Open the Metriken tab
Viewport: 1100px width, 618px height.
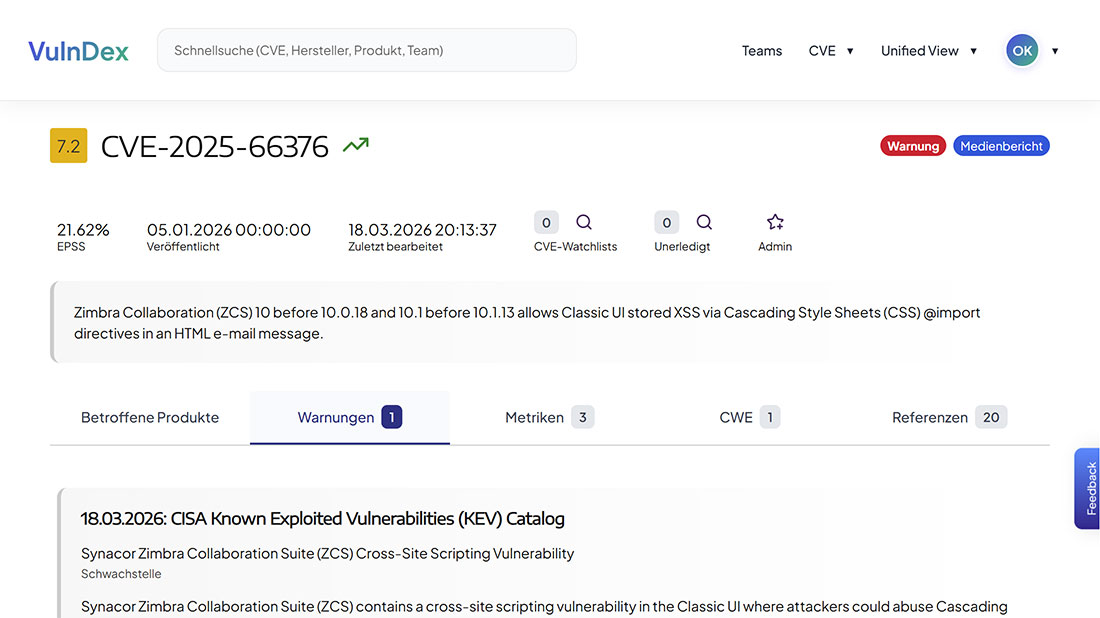click(x=549, y=417)
